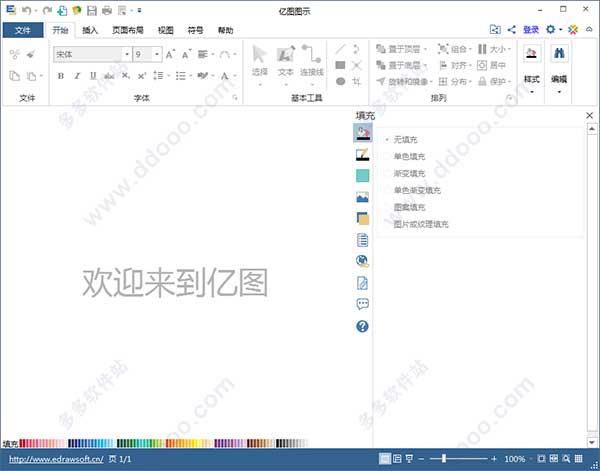Open the Layers panel icon
This screenshot has width=600, height=471.
click(362, 218)
